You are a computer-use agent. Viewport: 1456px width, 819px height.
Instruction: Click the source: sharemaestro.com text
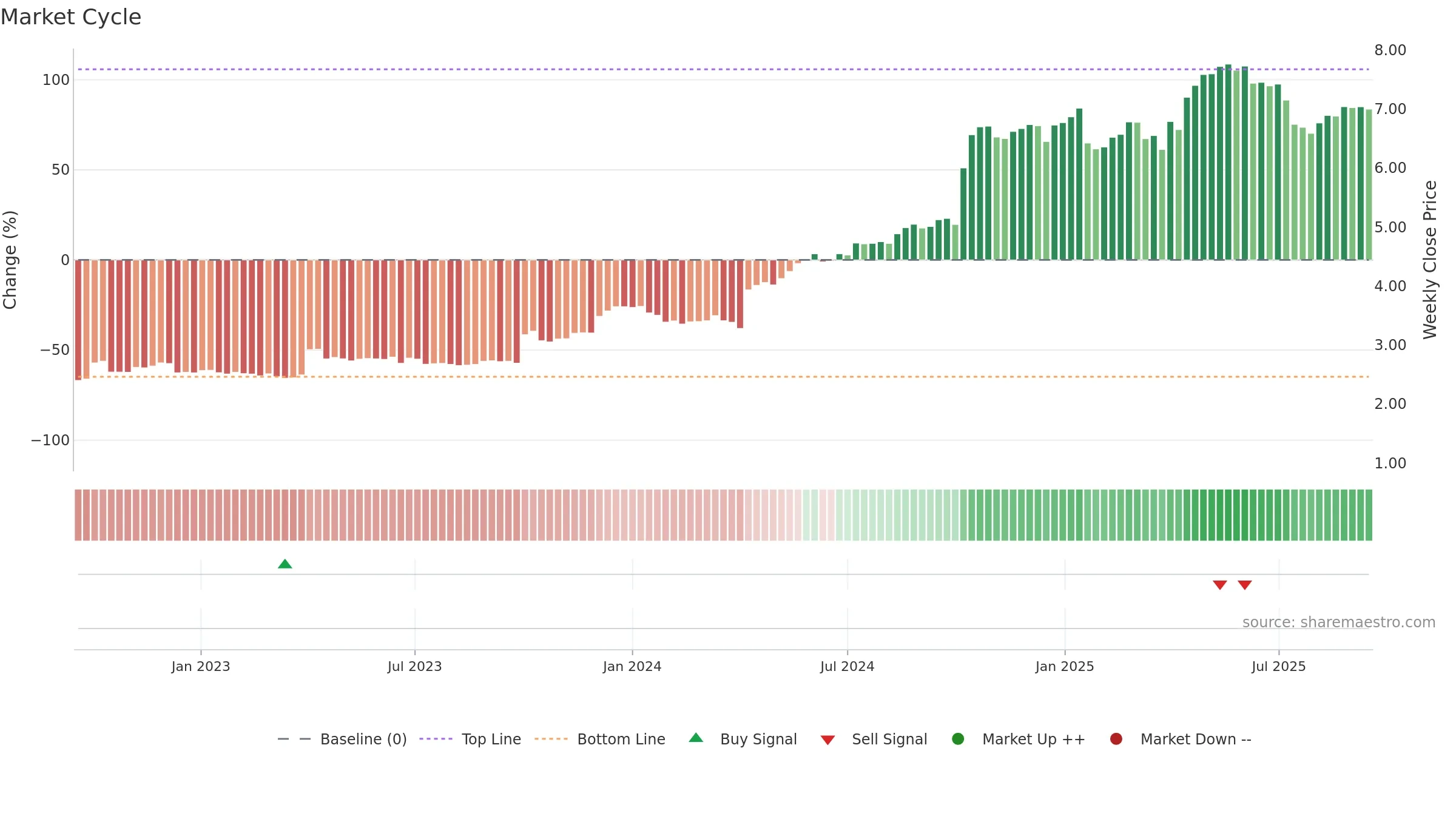coord(1339,622)
